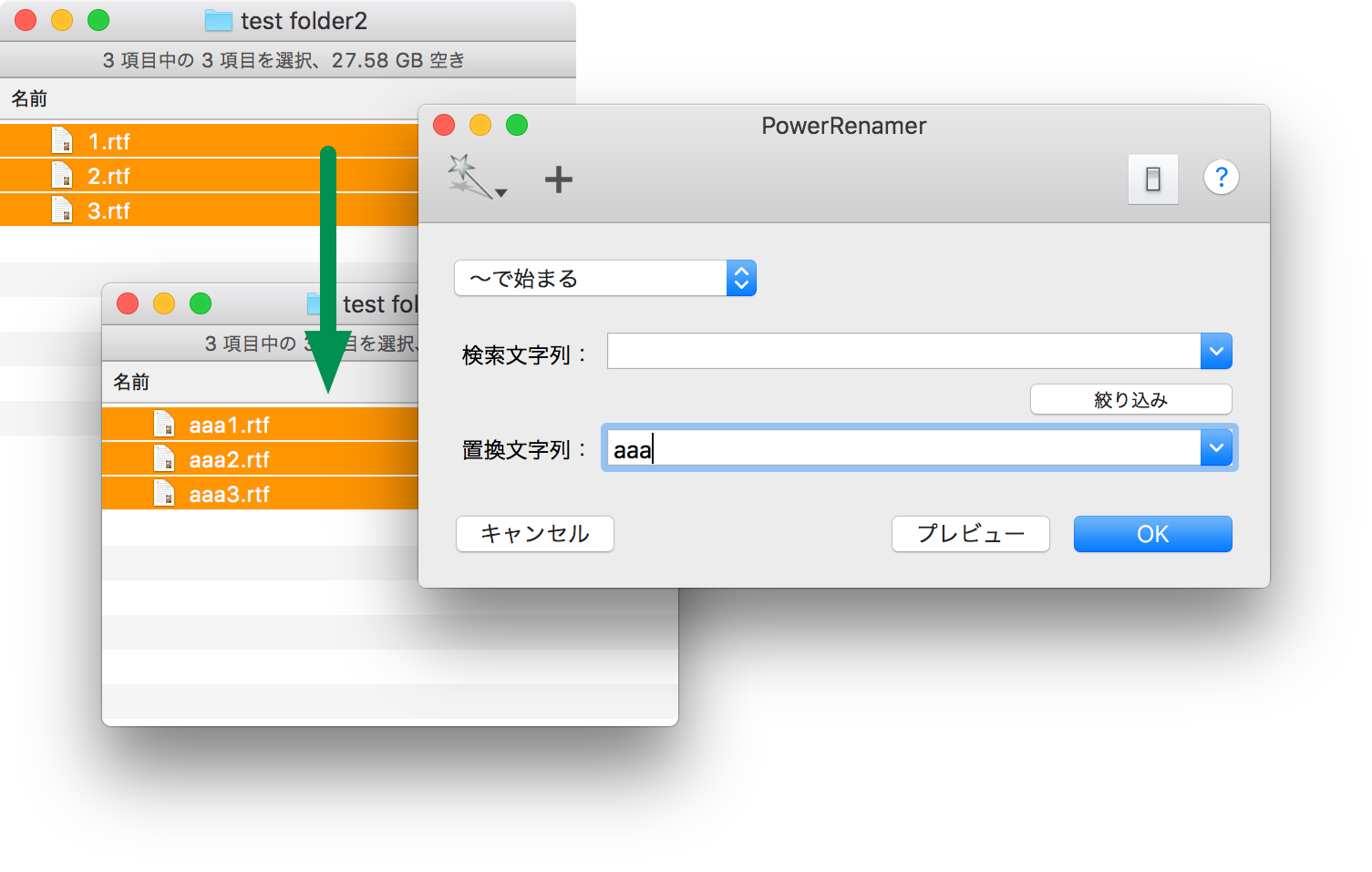Open help with the question mark icon
Image resolution: width=1372 pixels, height=872 pixels.
(1221, 177)
